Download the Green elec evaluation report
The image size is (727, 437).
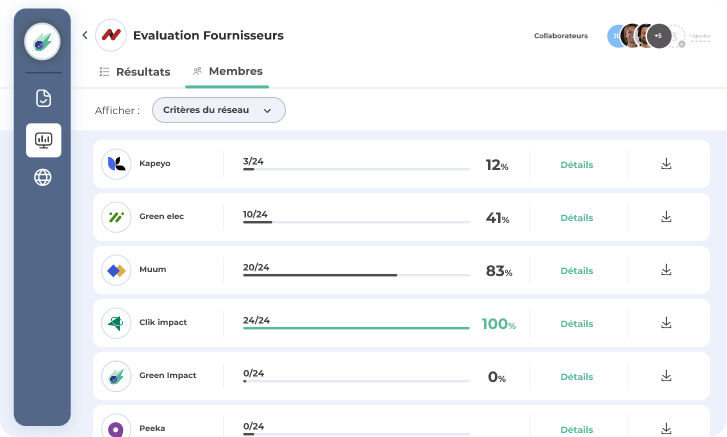click(x=666, y=217)
